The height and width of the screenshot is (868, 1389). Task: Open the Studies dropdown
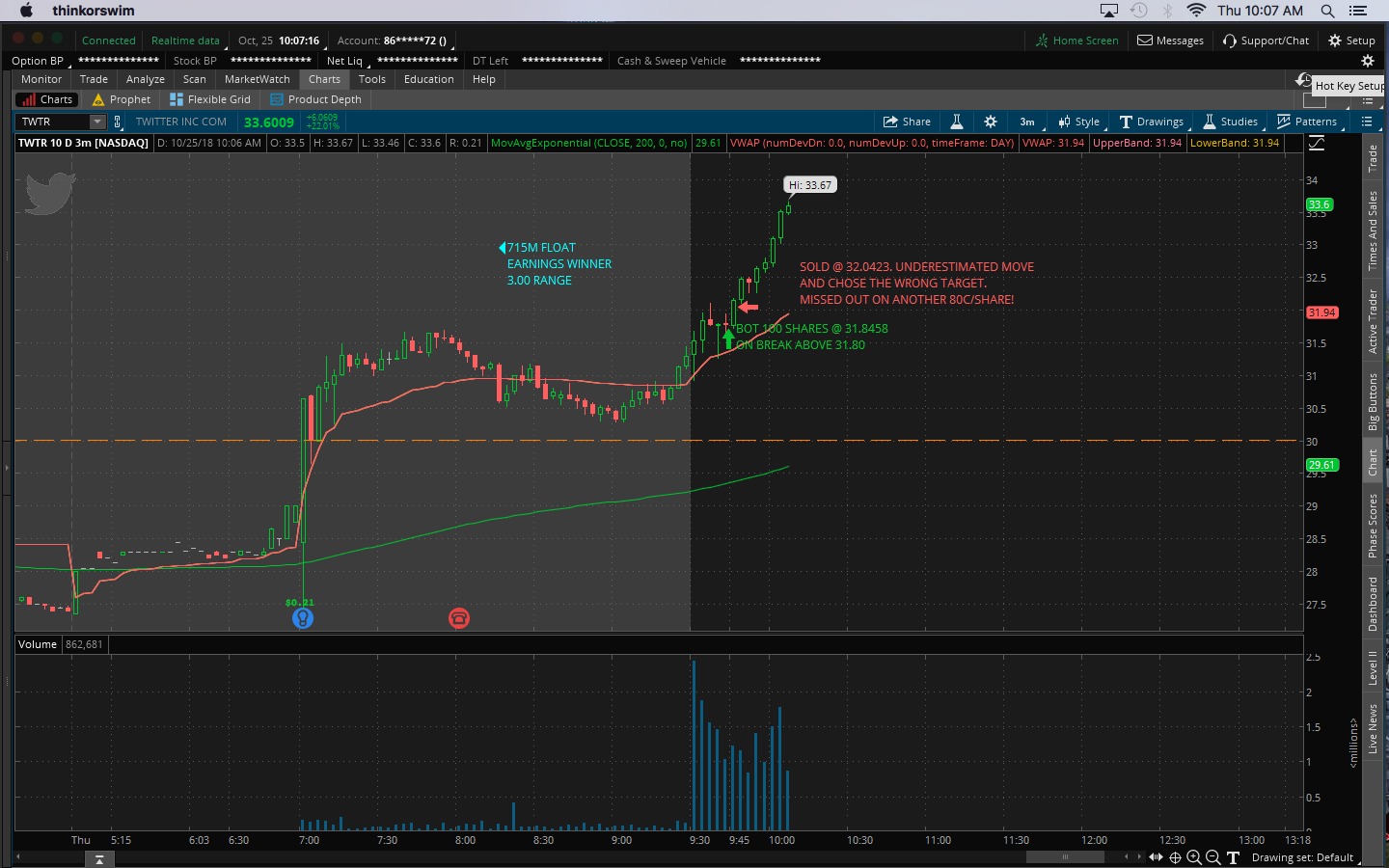coord(1230,122)
